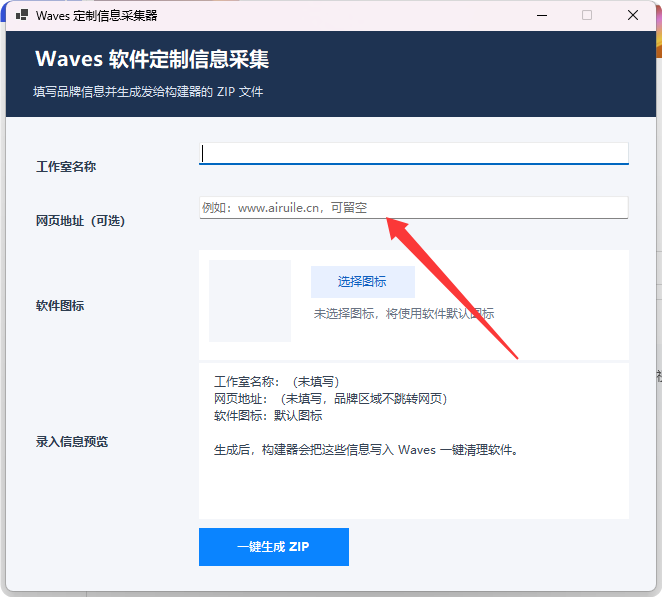Viewport: 662px width, 597px height.
Task: Click the 录入信息预览 label
Action: pyautogui.click(x=72, y=442)
